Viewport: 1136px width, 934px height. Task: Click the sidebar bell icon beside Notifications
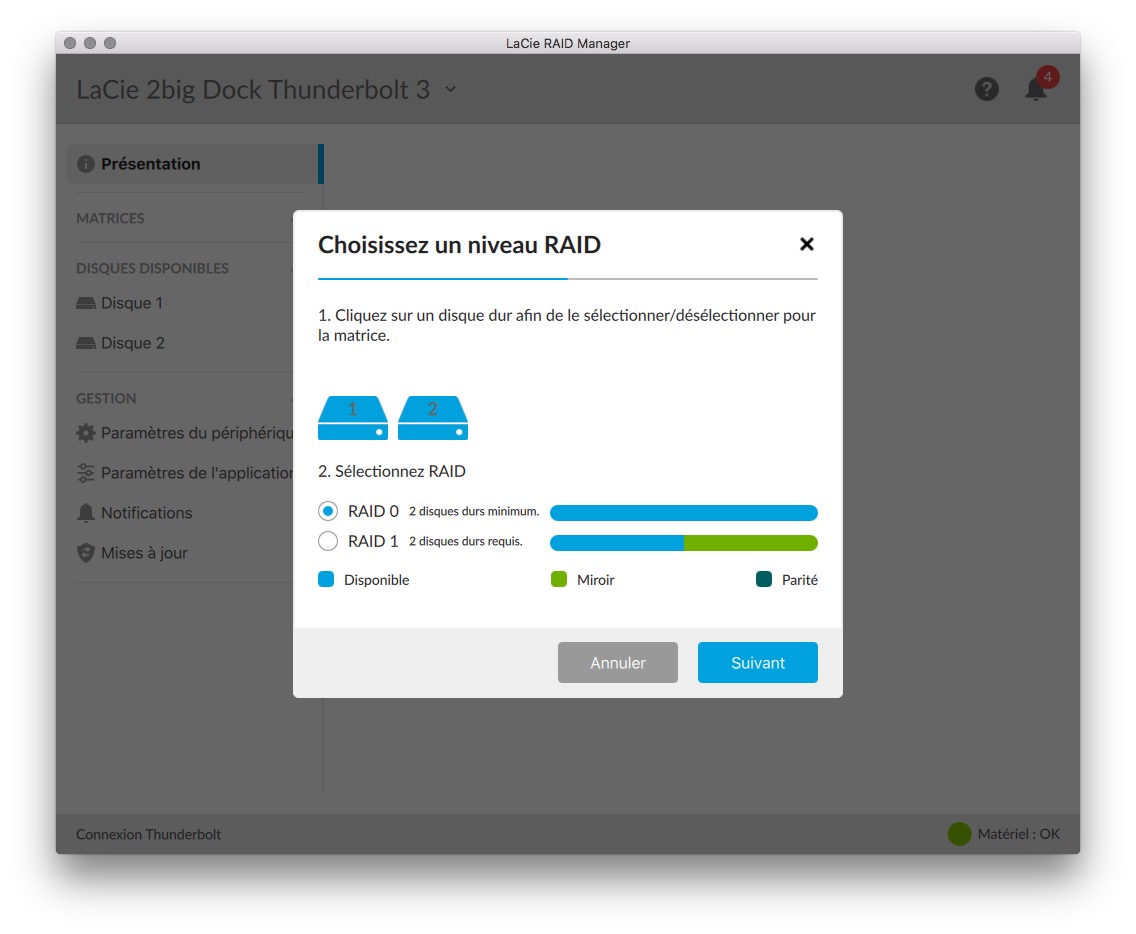tap(85, 513)
